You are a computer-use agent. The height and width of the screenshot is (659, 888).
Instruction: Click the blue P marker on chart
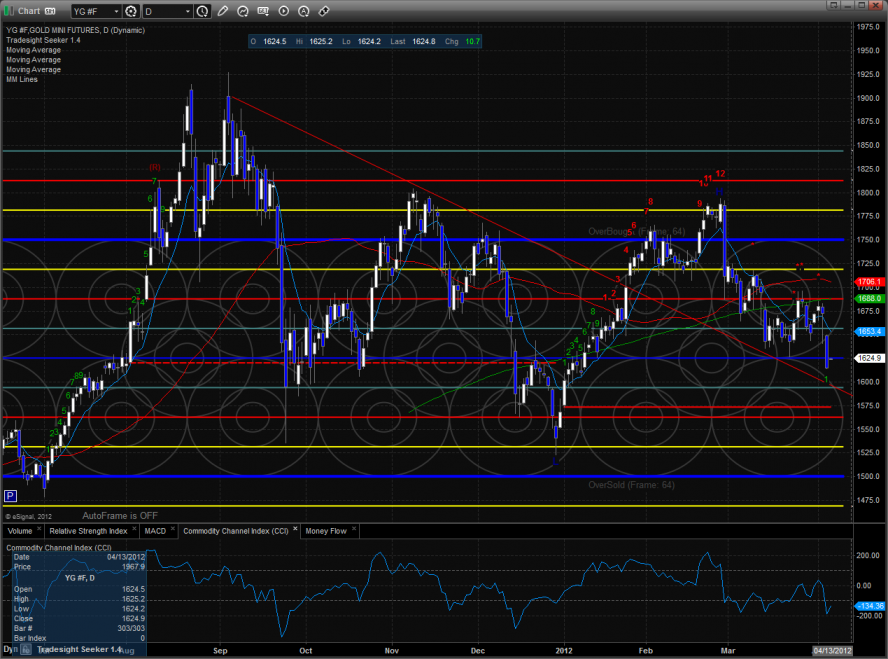[x=10, y=496]
